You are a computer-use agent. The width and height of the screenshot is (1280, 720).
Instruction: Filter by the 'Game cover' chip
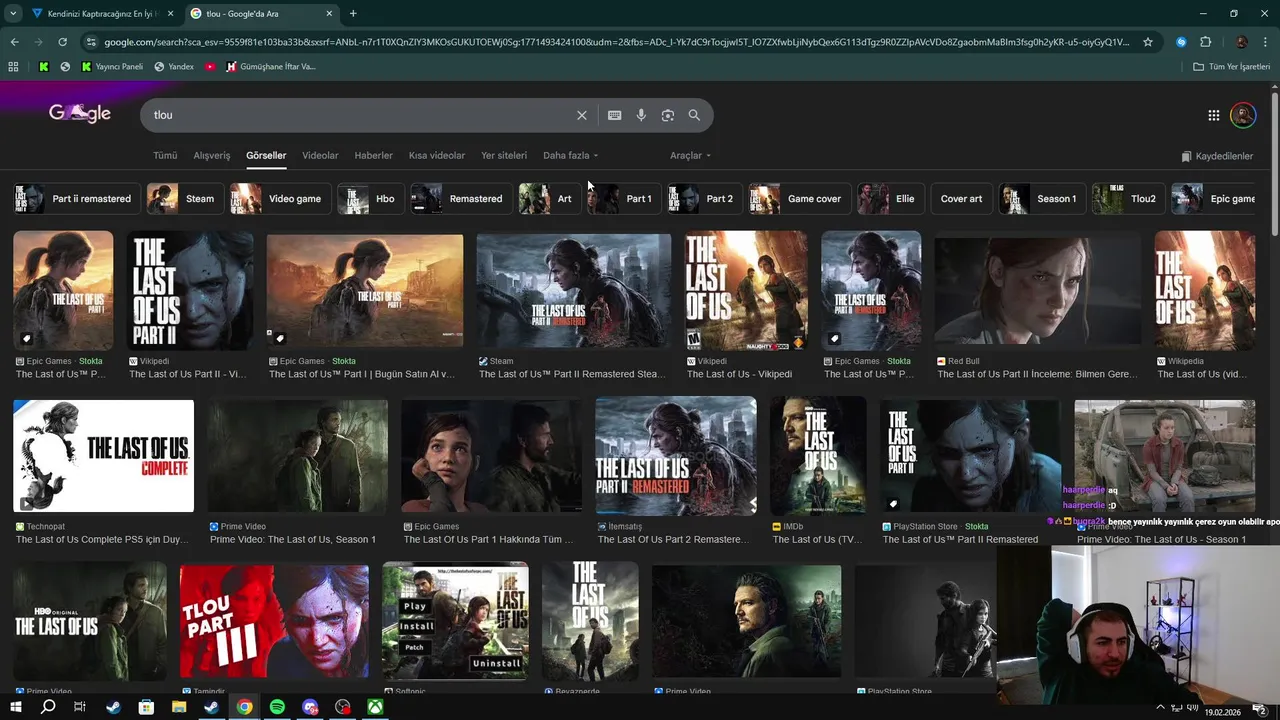coord(799,199)
